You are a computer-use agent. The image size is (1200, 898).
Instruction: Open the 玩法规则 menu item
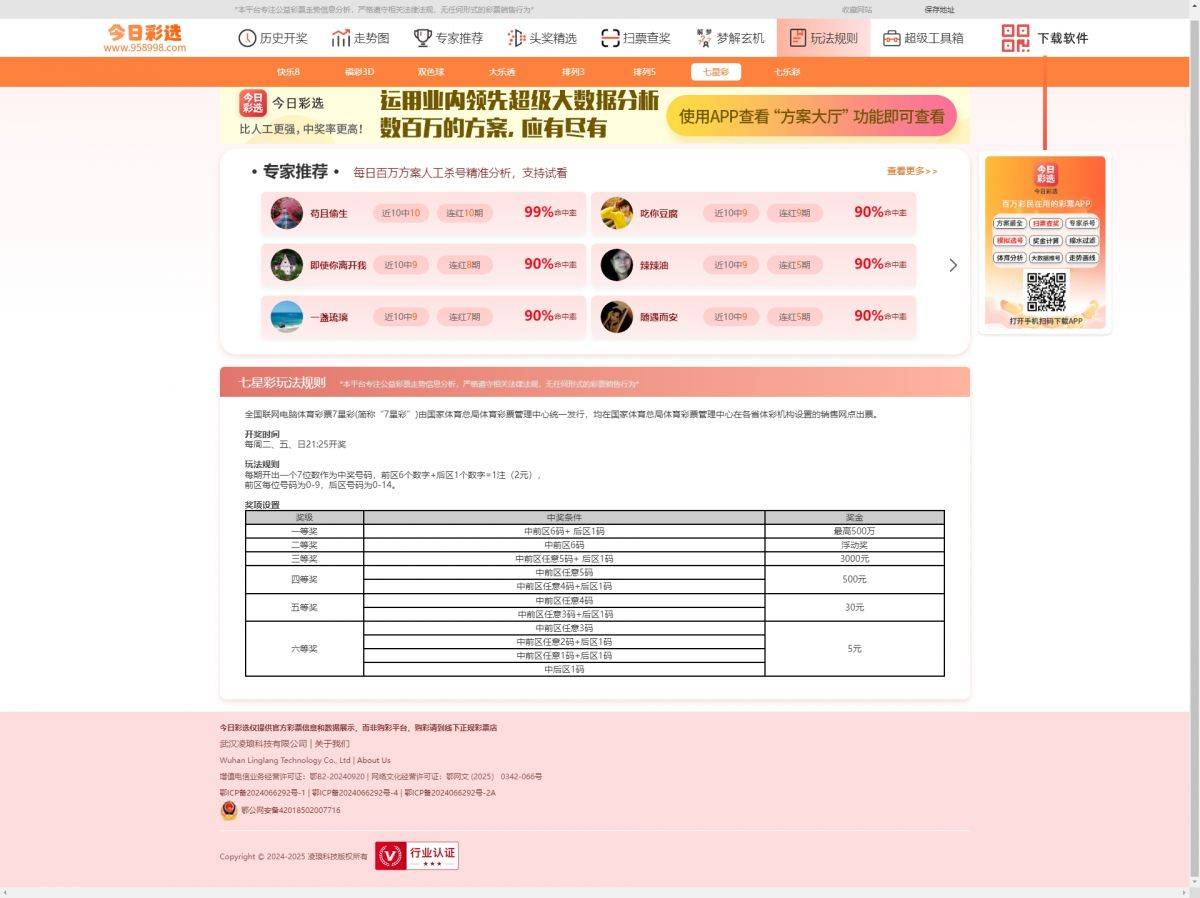click(823, 38)
